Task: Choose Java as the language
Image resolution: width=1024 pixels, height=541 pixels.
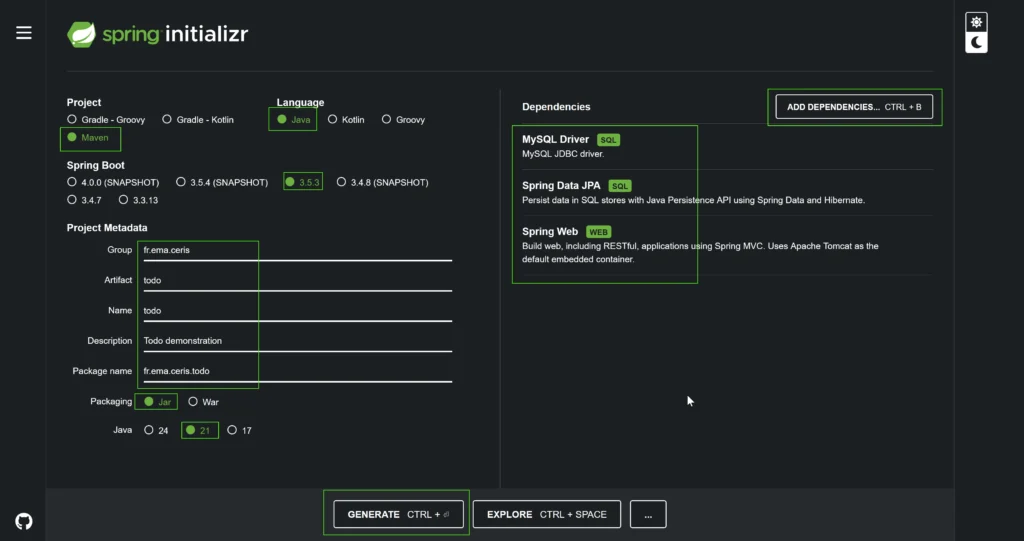Action: 293,120
